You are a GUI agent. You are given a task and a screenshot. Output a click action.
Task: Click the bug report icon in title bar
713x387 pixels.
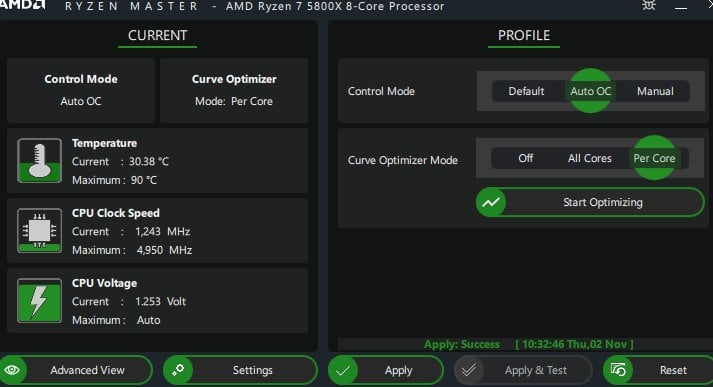click(649, 5)
